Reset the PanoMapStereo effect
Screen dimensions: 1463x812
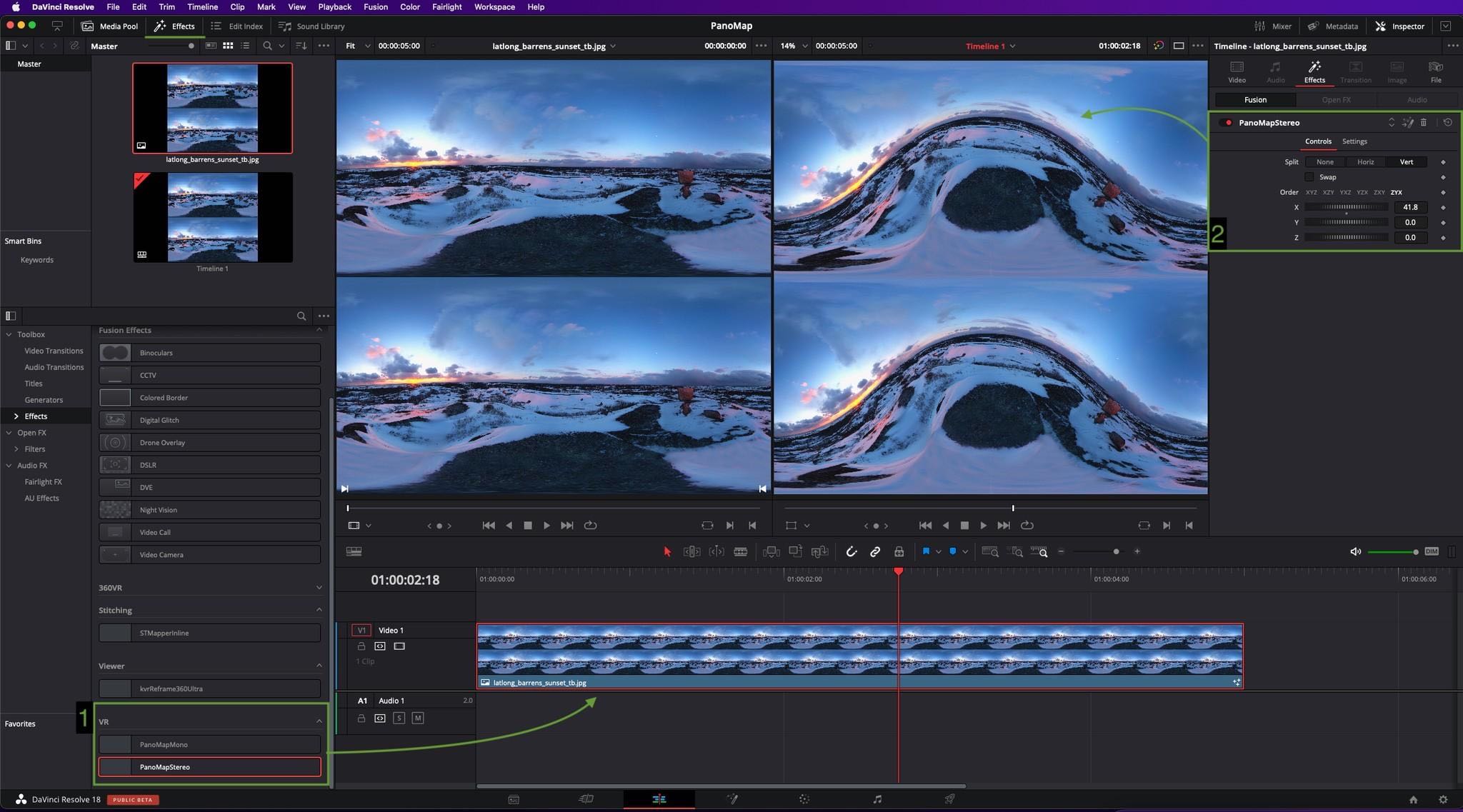click(x=1447, y=122)
